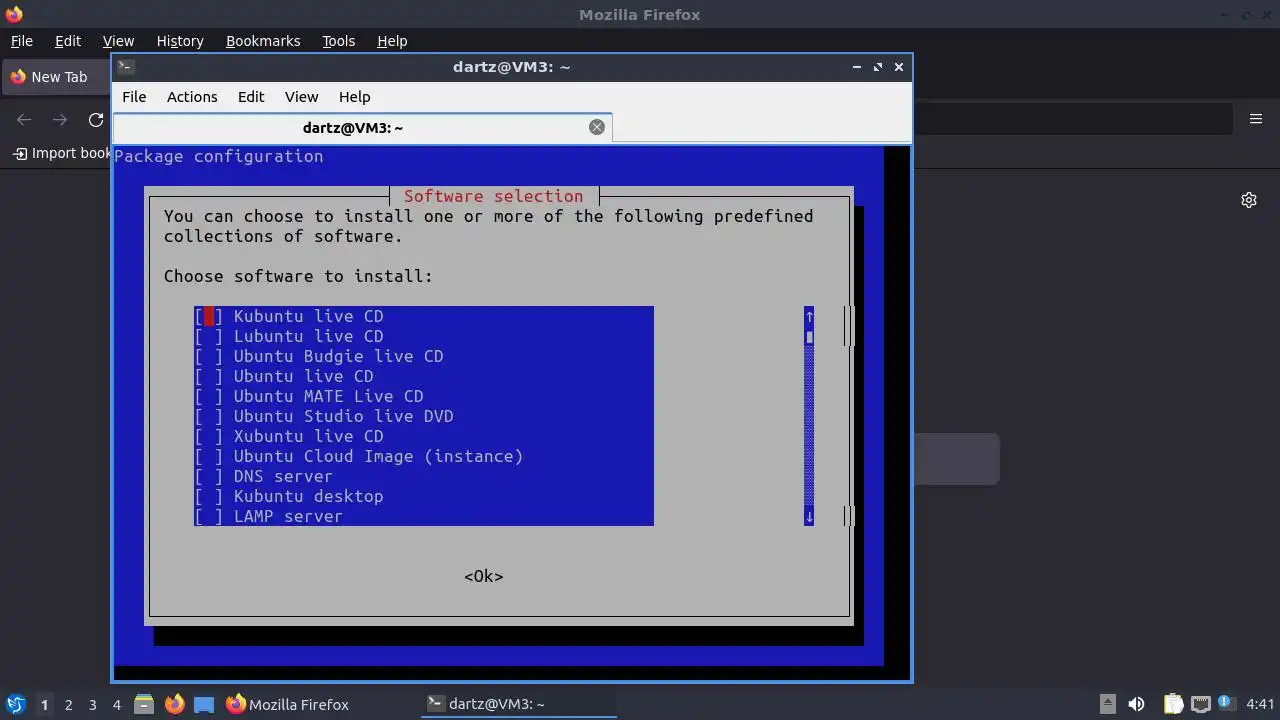The height and width of the screenshot is (720, 1280).
Task: Tick the Ubuntu Studio live DVD checkbox
Action: [209, 416]
